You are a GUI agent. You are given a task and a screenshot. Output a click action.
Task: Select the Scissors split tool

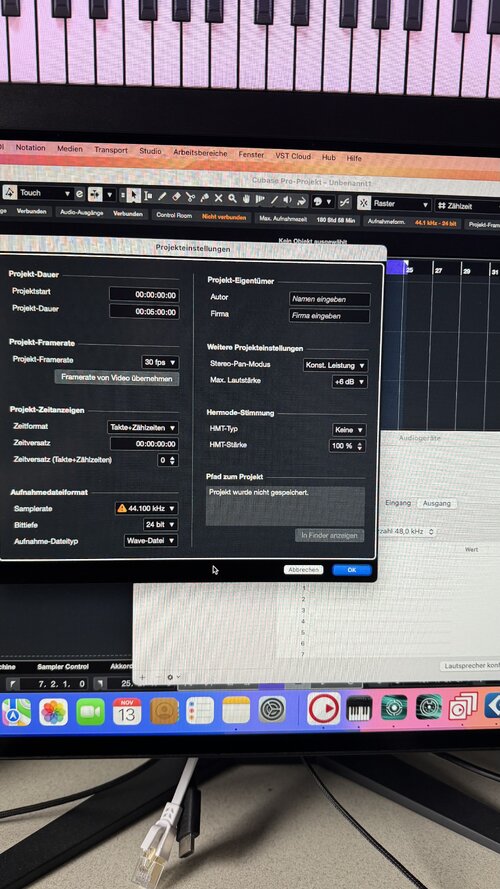190,197
